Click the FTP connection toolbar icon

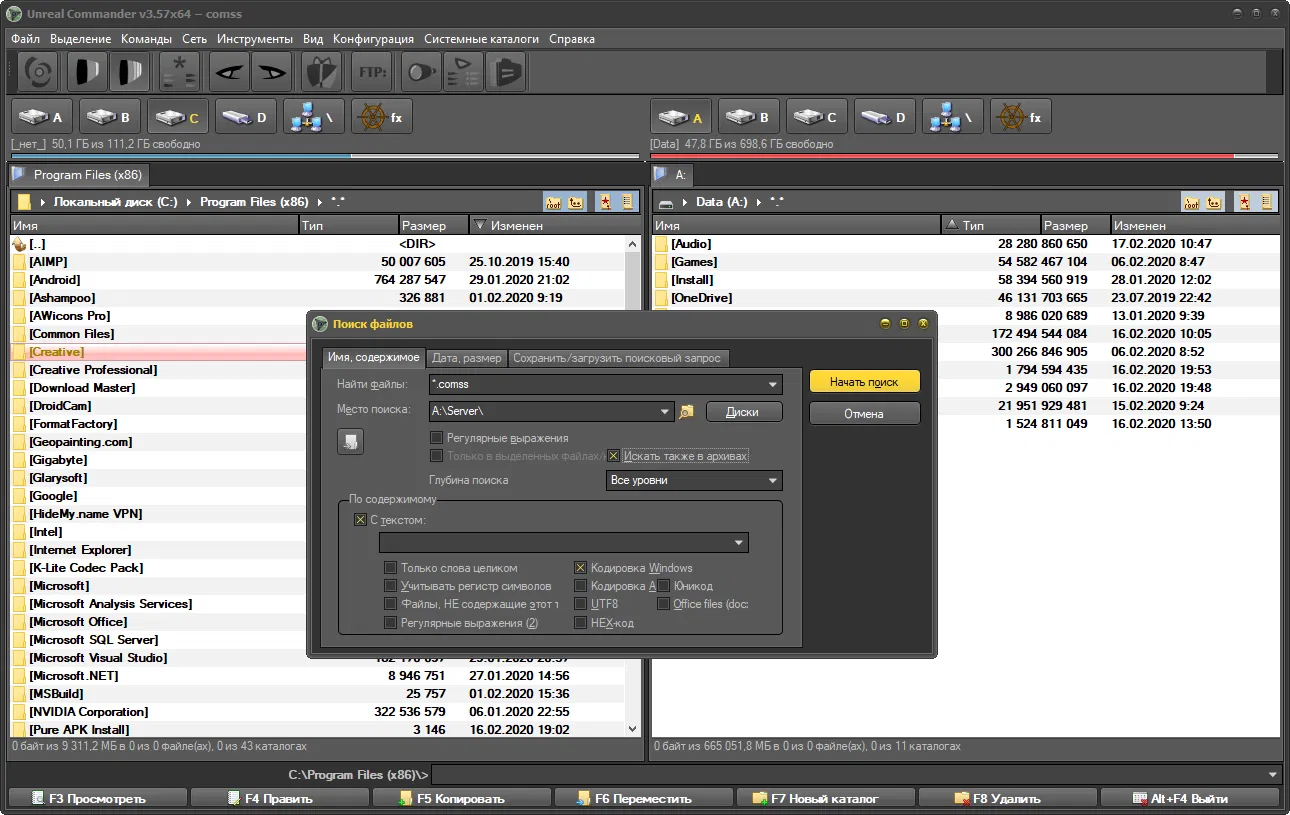373,72
